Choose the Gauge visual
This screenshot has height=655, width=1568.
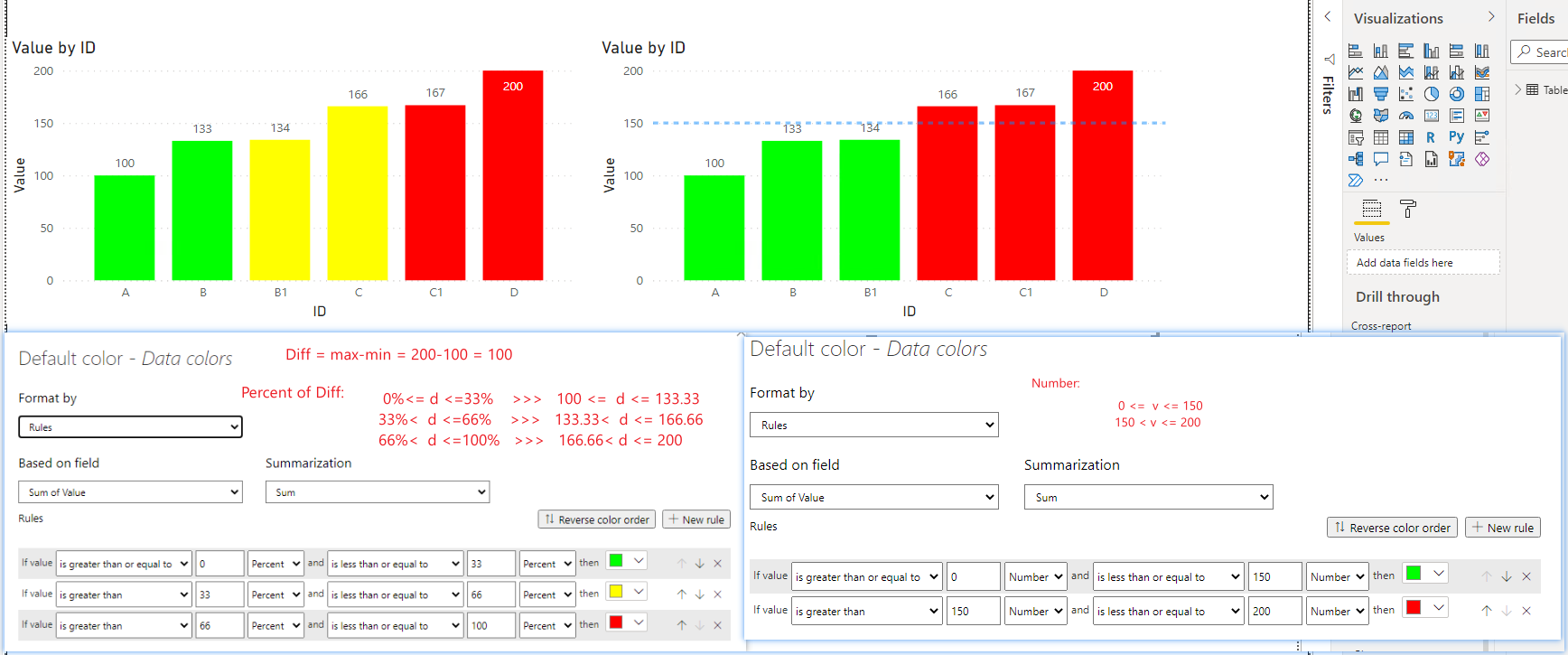coord(1406,116)
